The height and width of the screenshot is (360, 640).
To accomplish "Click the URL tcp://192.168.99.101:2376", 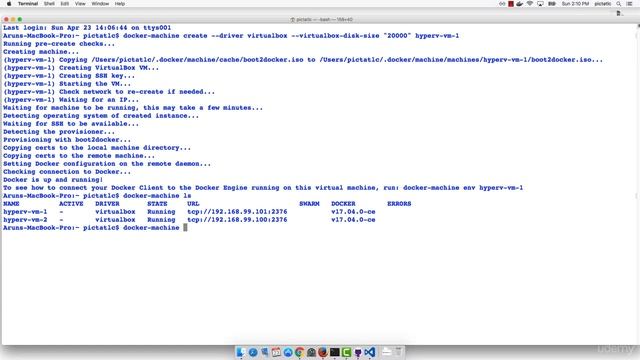I will tap(237, 211).
